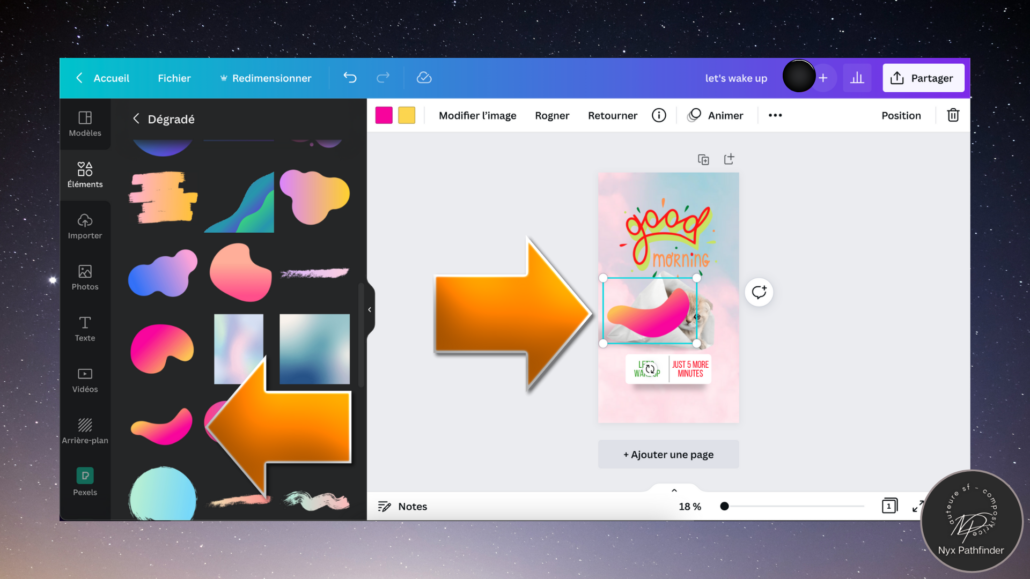Open the Arrière-plan sidebar panel
Image resolution: width=1030 pixels, height=579 pixels.
pyautogui.click(x=85, y=431)
